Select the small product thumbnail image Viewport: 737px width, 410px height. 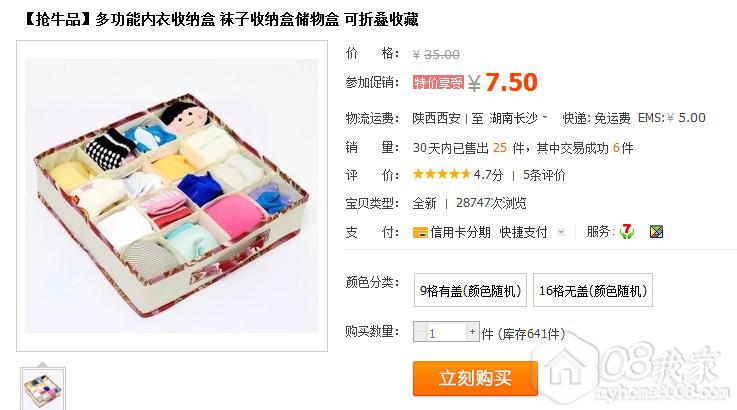click(x=43, y=389)
